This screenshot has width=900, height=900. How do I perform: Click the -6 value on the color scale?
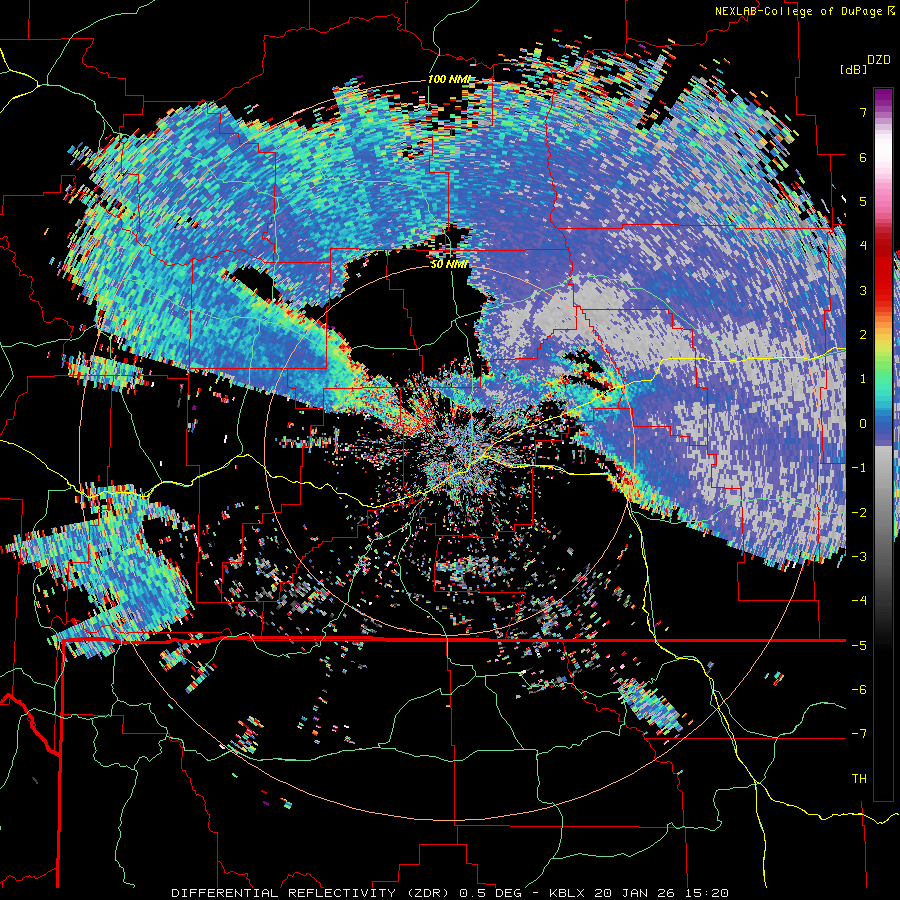pyautogui.click(x=859, y=690)
